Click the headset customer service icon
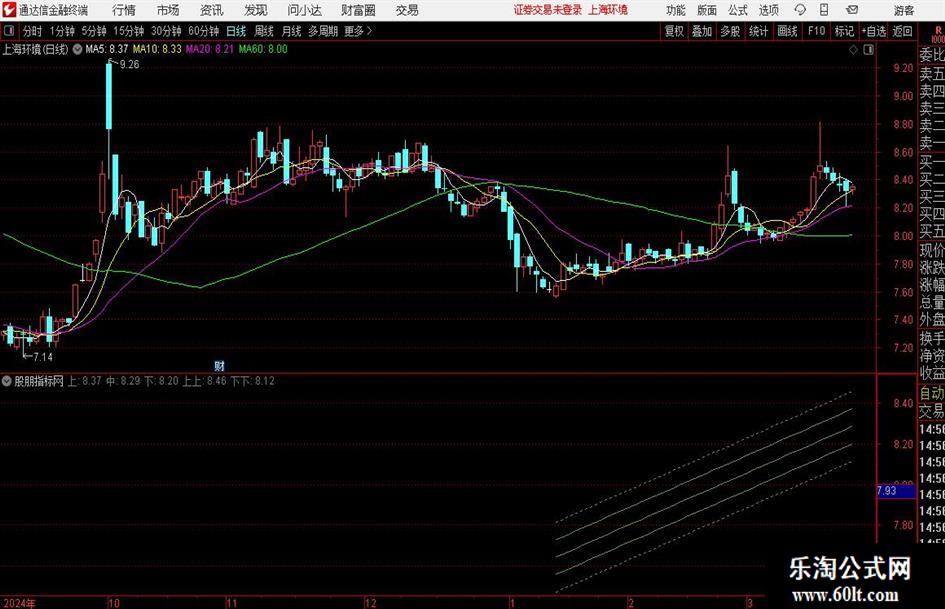Image resolution: width=945 pixels, height=609 pixels. (x=800, y=10)
